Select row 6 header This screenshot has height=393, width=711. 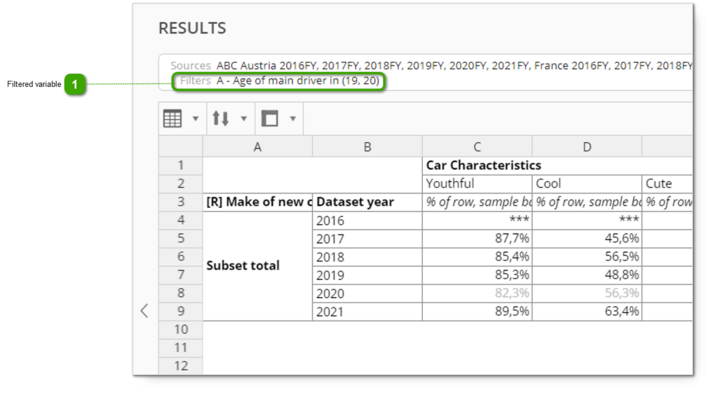click(180, 257)
